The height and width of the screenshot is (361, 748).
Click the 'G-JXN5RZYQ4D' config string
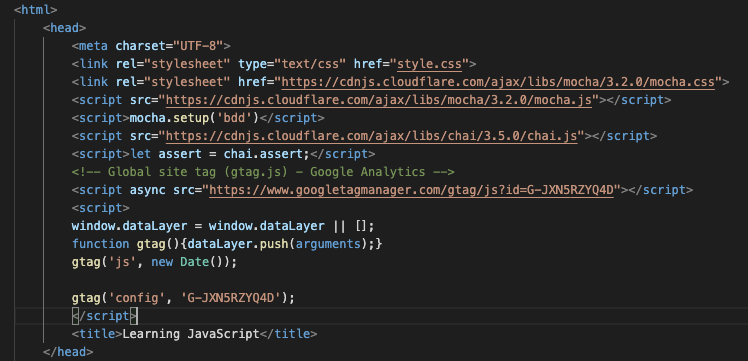[231, 298]
